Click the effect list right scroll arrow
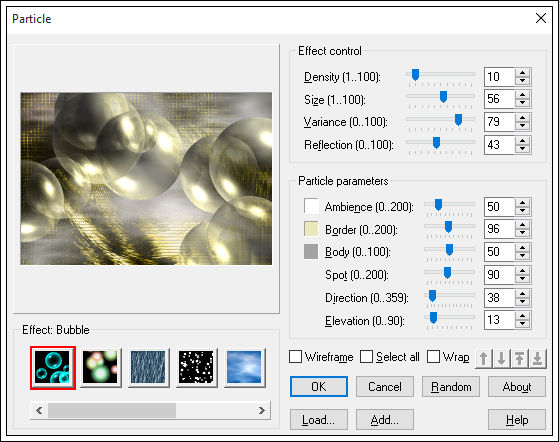The width and height of the screenshot is (559, 442). tap(262, 410)
